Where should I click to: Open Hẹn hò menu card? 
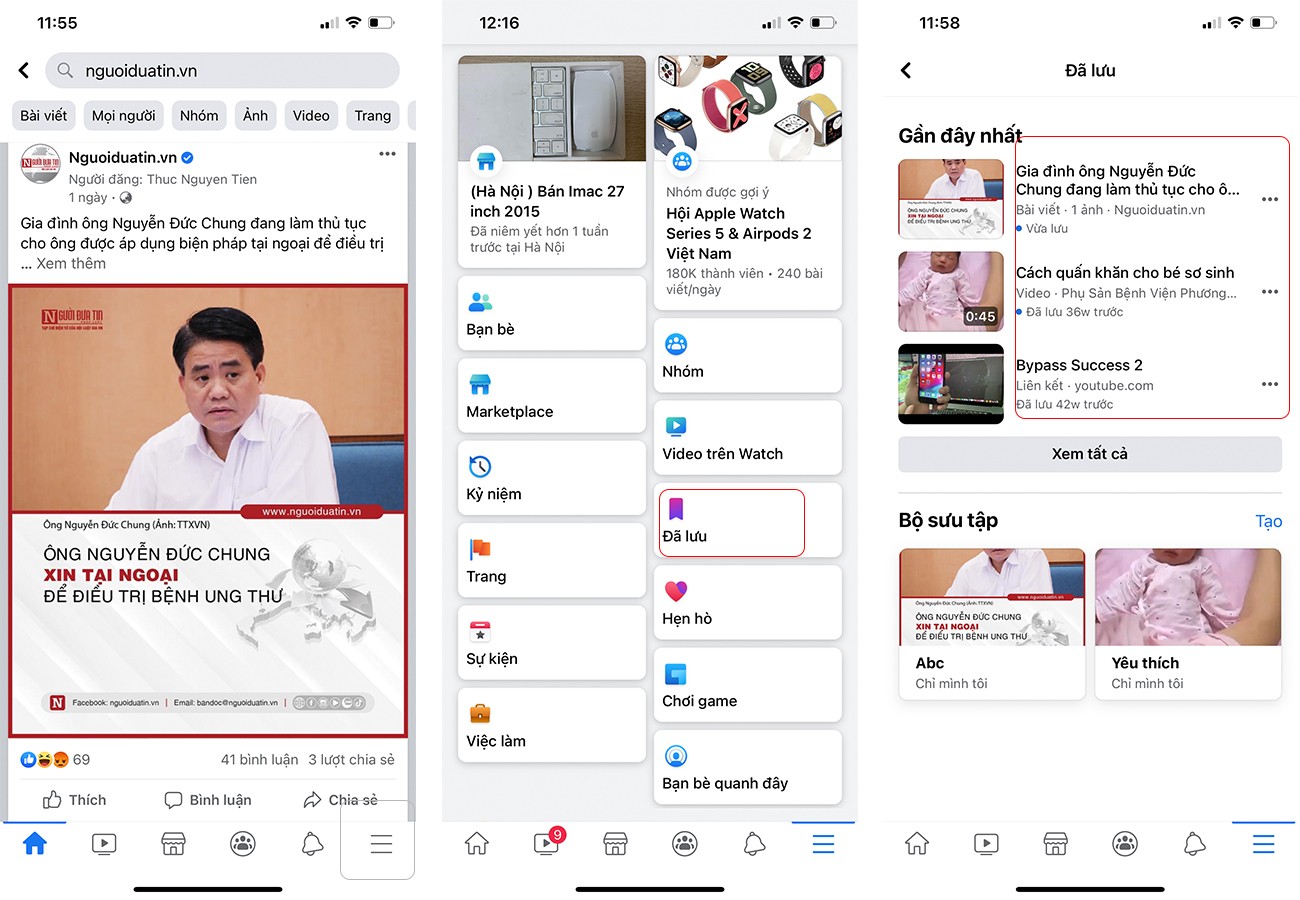tap(748, 602)
